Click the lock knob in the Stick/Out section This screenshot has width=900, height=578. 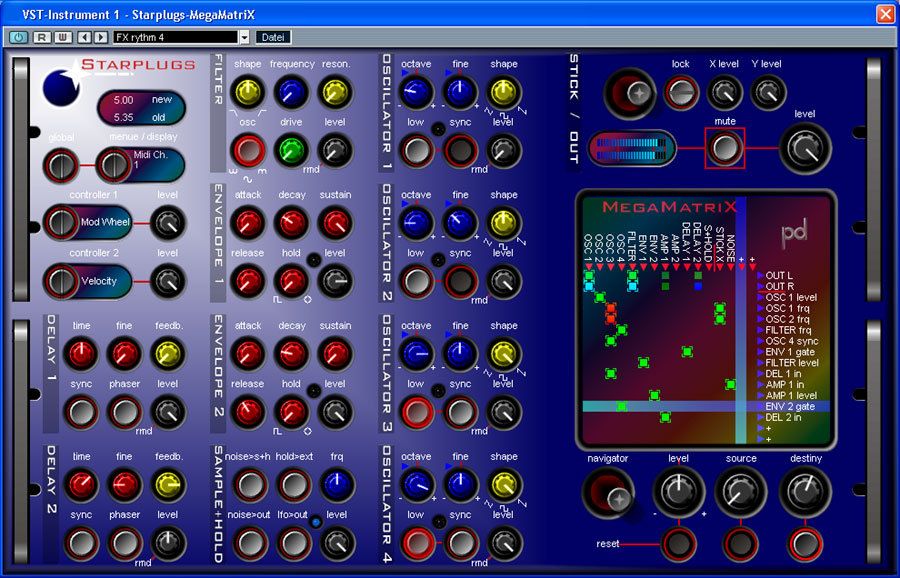click(x=681, y=91)
